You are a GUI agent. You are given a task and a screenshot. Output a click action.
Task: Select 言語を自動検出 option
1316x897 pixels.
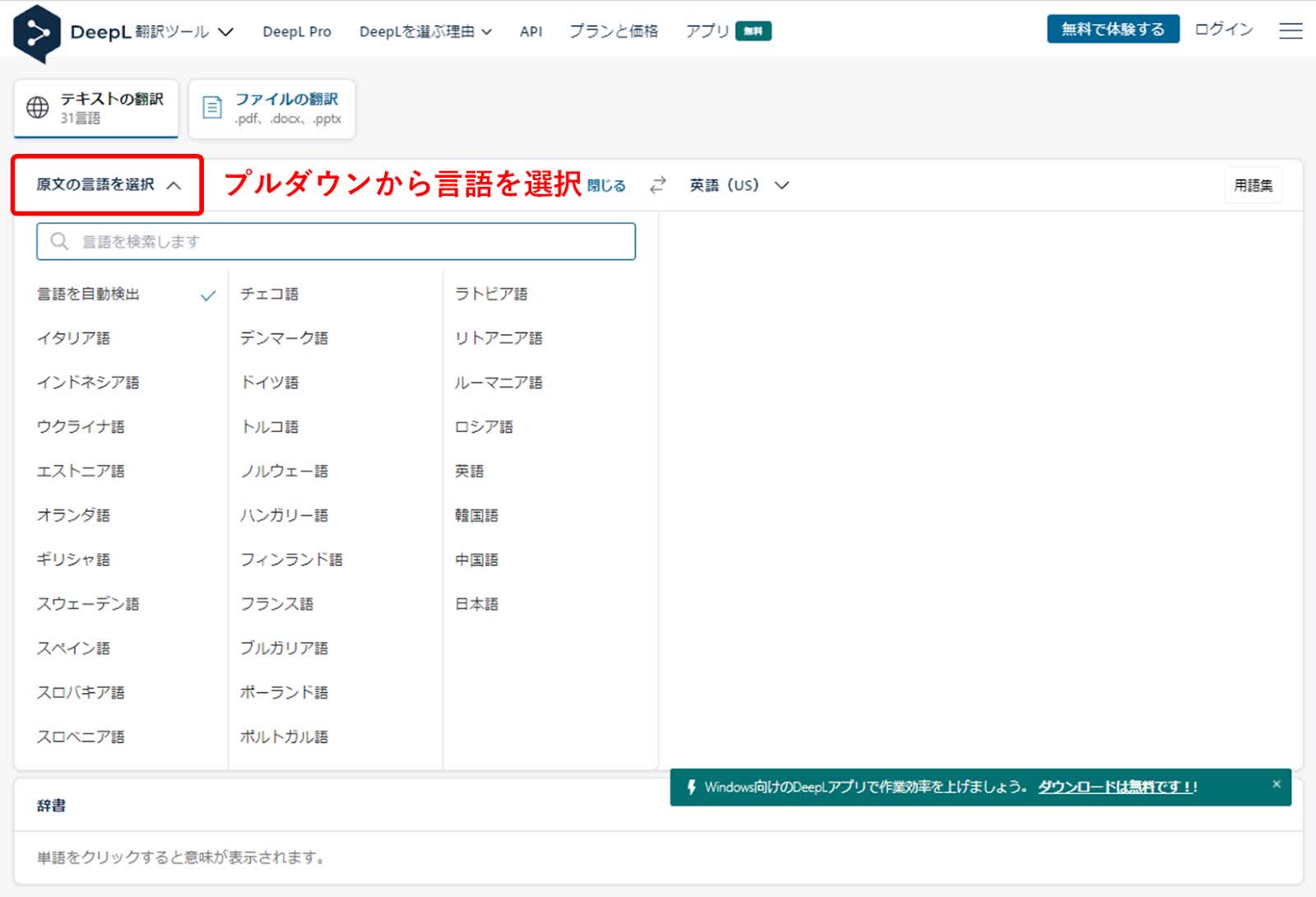(88, 294)
